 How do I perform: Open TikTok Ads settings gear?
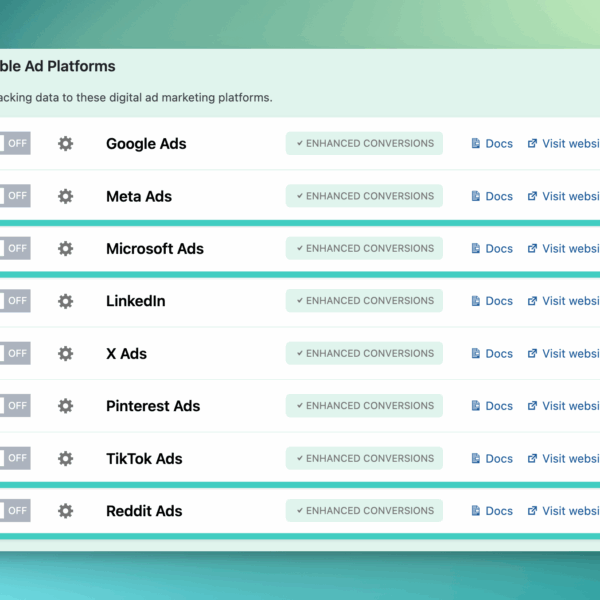tap(65, 458)
